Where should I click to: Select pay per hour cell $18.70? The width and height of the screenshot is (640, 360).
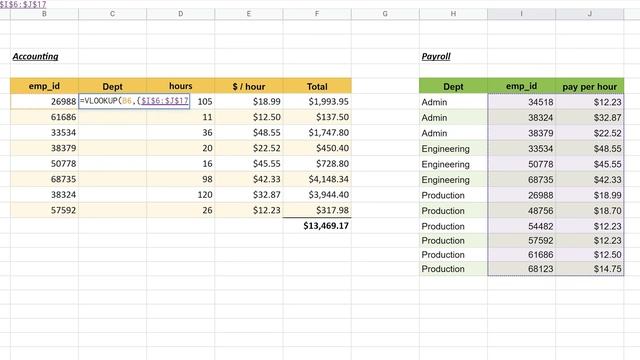point(589,211)
